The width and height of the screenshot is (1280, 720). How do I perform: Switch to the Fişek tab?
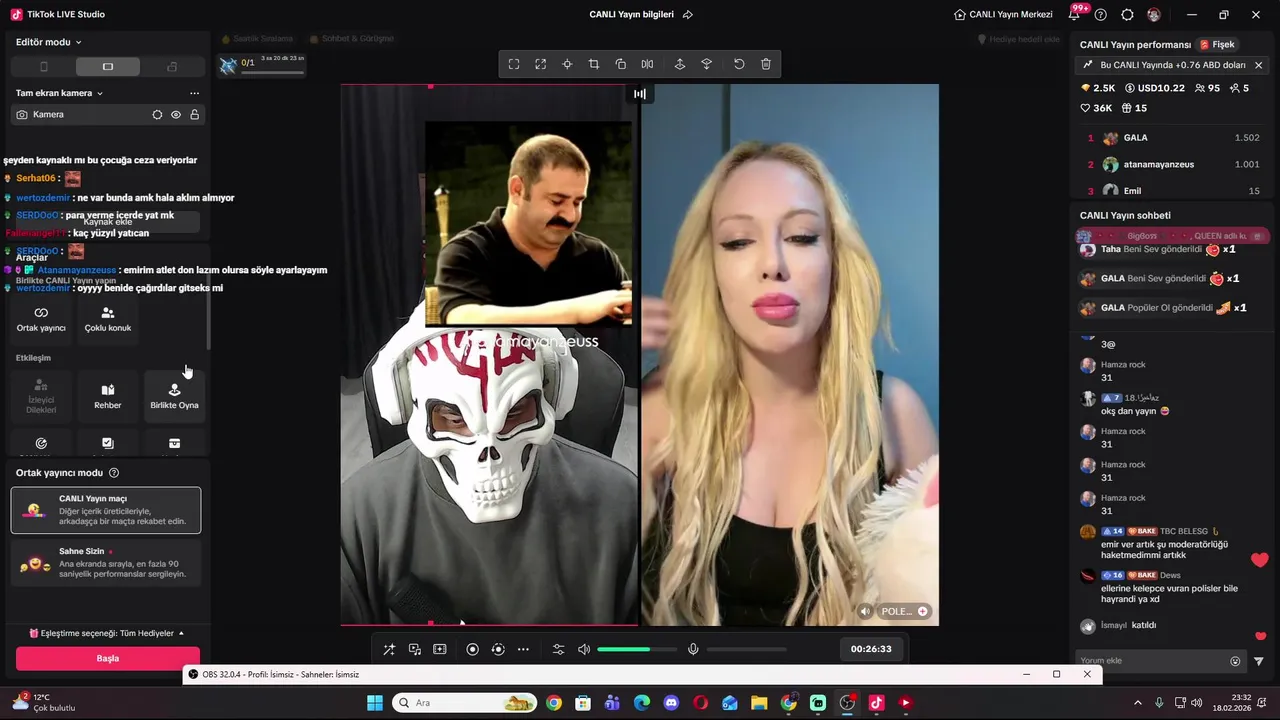[1218, 45]
